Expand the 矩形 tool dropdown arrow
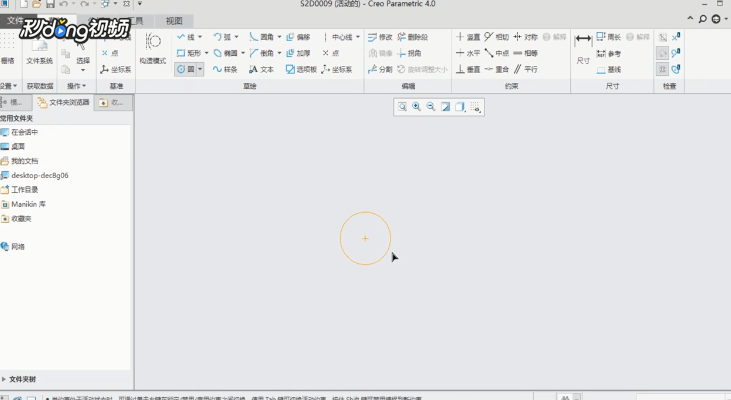 [x=207, y=53]
